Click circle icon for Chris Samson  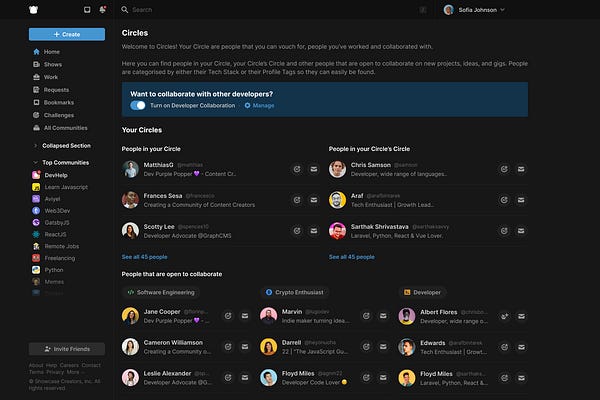coord(504,169)
